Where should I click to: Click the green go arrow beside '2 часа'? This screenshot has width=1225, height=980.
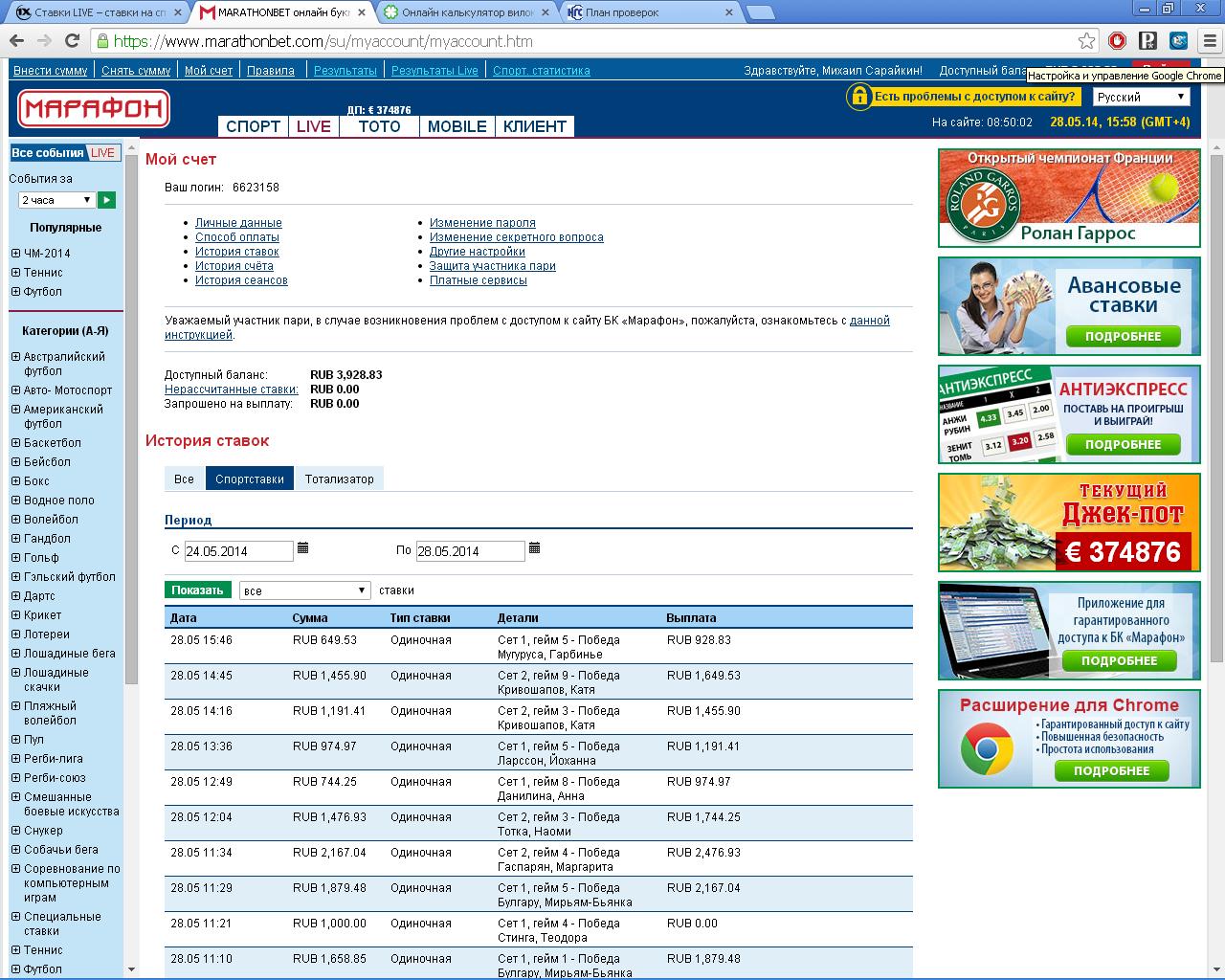(x=107, y=200)
